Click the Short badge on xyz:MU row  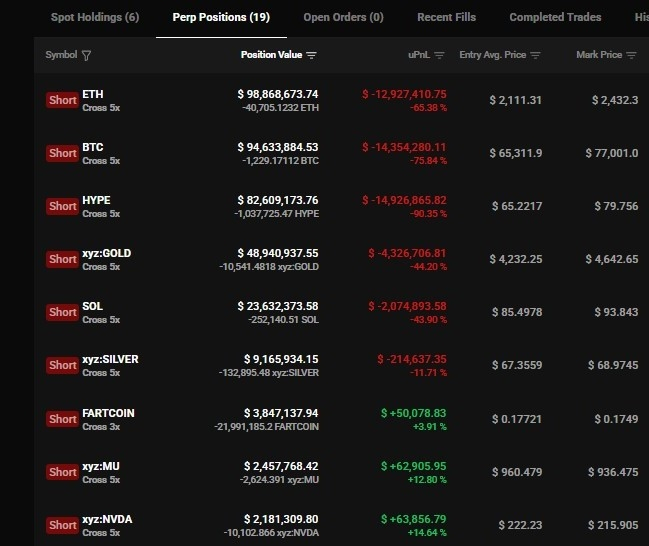(62, 472)
